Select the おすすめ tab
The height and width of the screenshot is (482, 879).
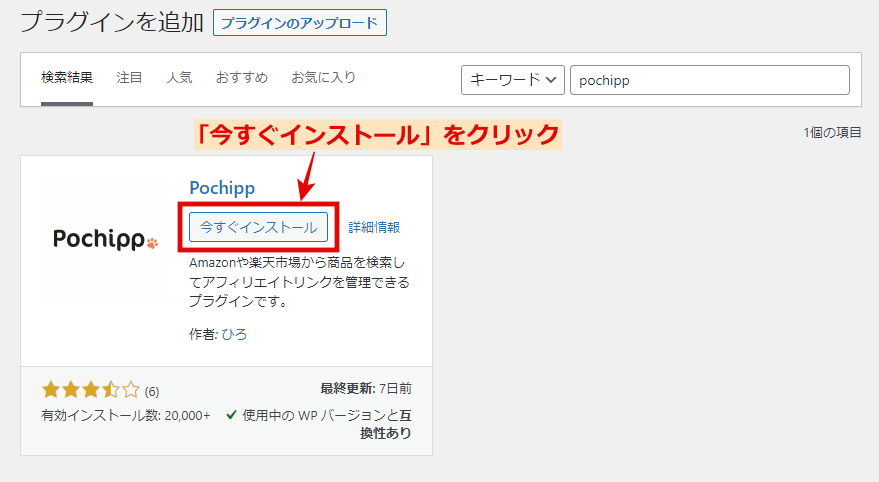click(x=242, y=77)
